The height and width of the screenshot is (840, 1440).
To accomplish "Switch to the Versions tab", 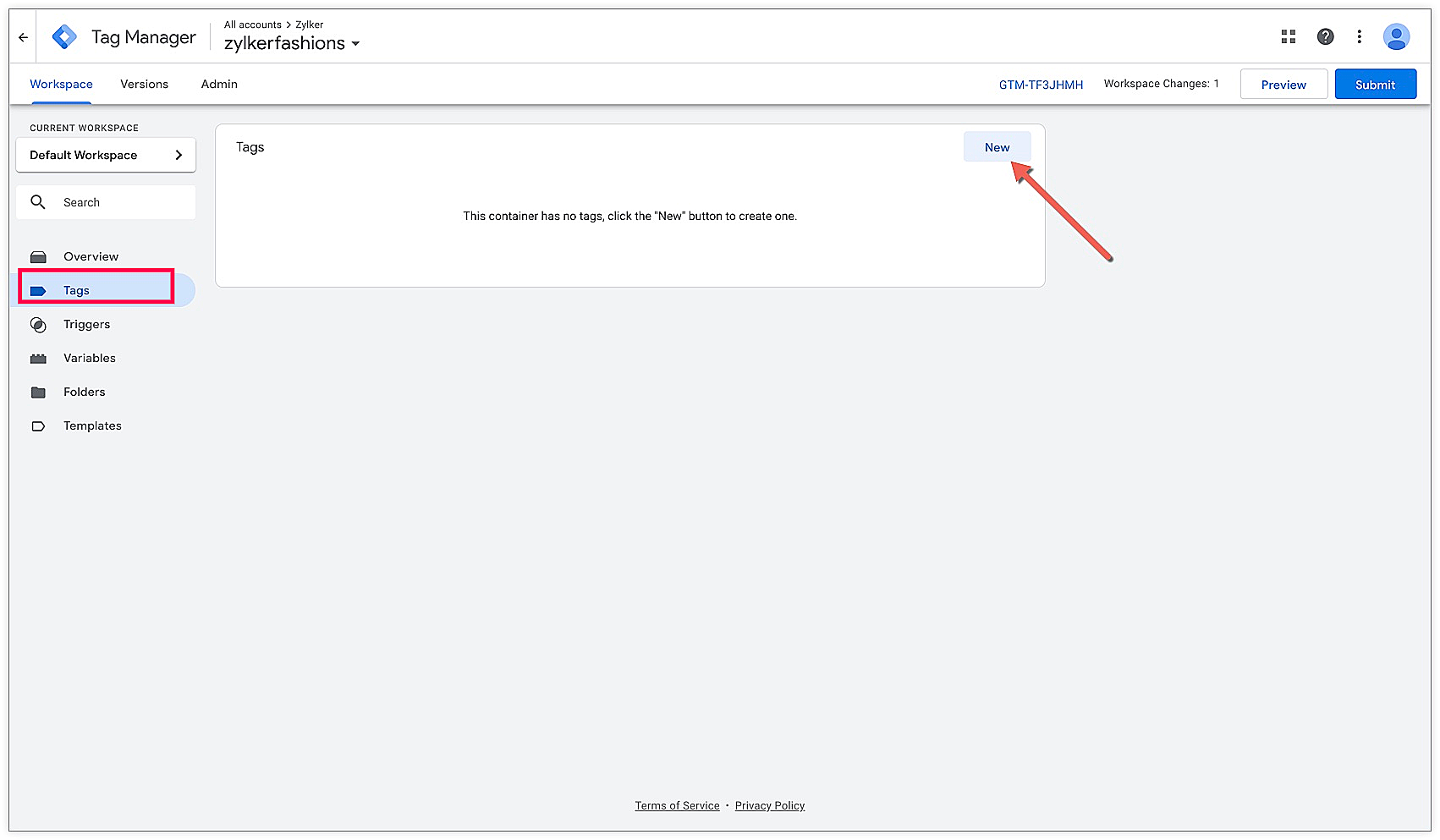I will tap(144, 85).
